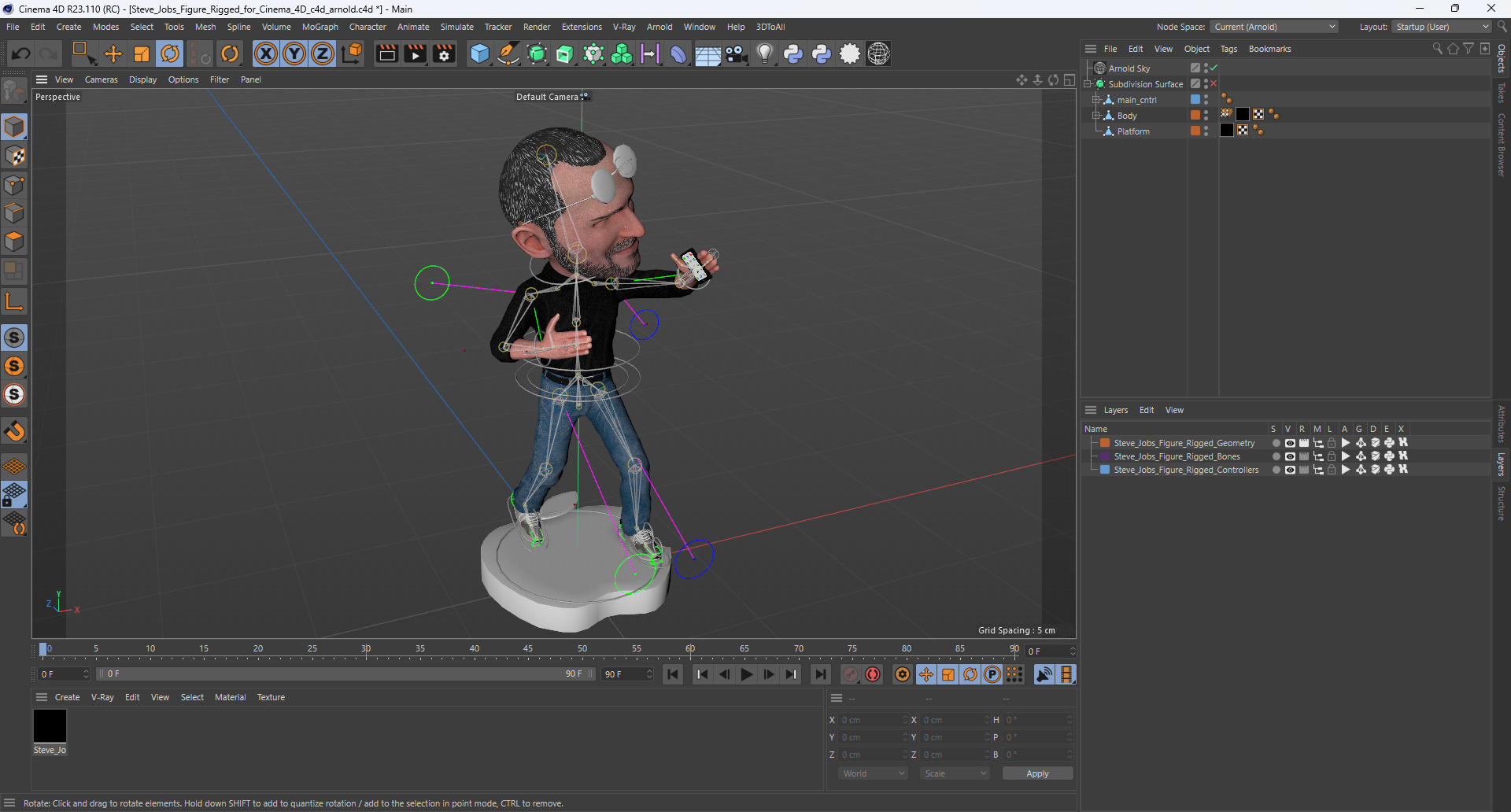Viewport: 1511px width, 812px height.
Task: Open the Character menu
Action: click(x=368, y=27)
